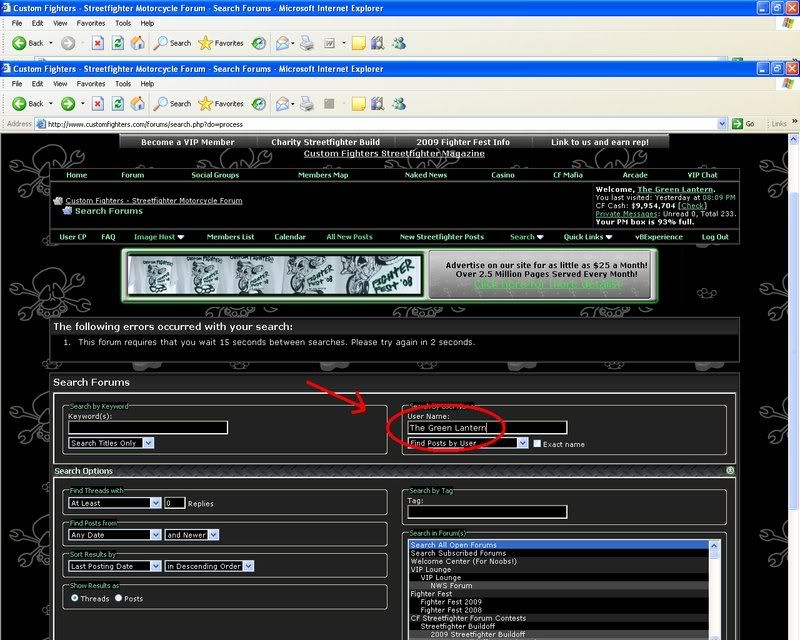Refresh the page in the front browser window
The width and height of the screenshot is (800, 640).
(x=117, y=104)
